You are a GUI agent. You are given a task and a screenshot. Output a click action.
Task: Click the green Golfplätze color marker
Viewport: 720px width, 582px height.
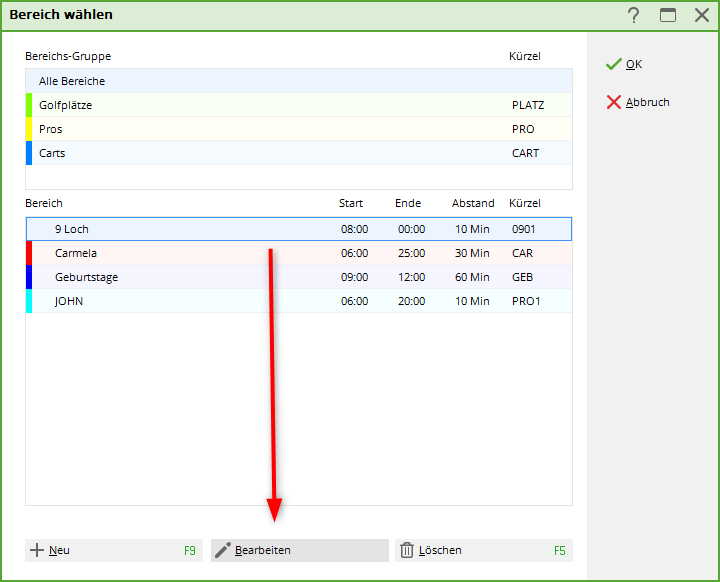29,105
